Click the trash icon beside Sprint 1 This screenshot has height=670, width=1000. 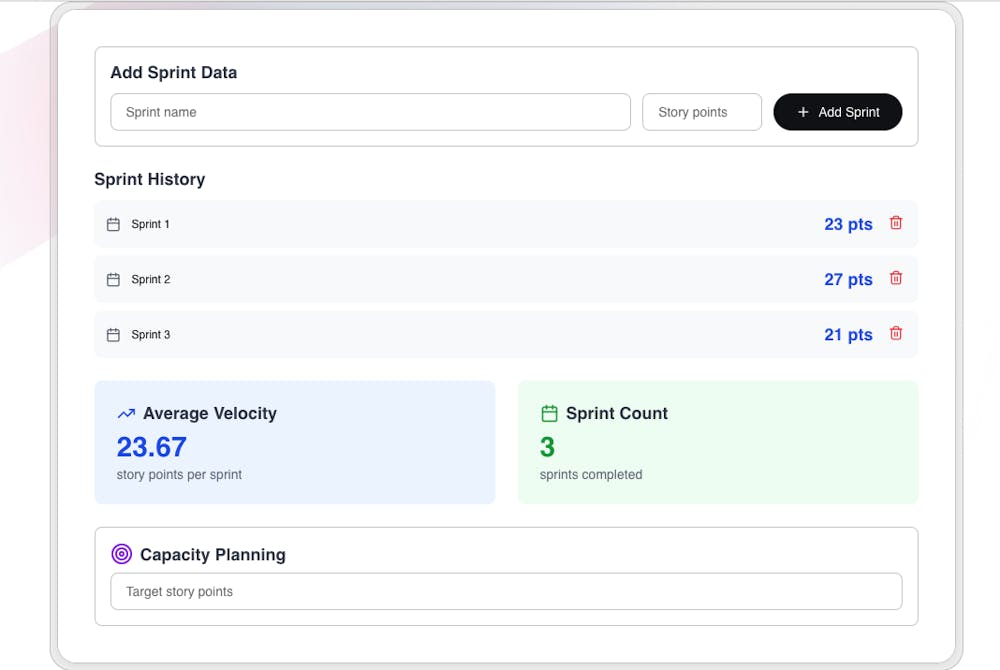click(895, 224)
